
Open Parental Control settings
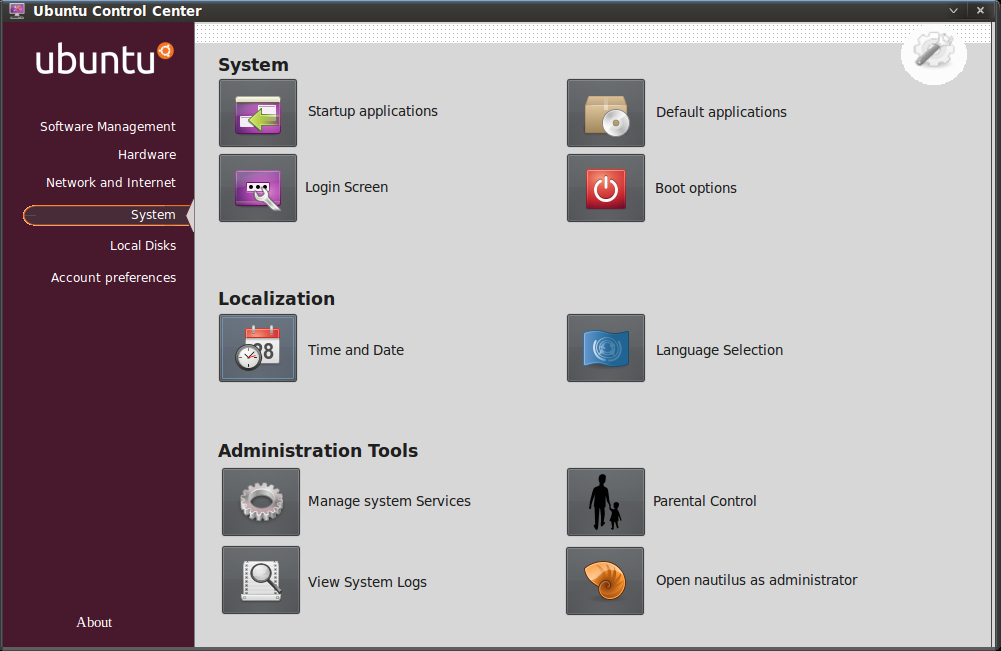pos(605,501)
